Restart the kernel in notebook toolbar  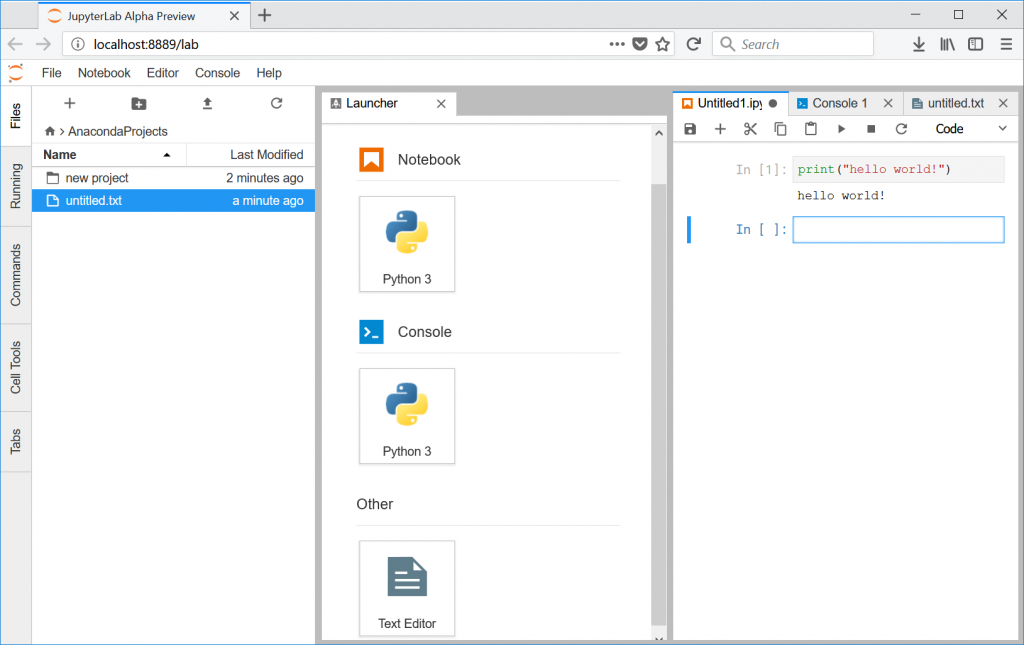(x=901, y=129)
